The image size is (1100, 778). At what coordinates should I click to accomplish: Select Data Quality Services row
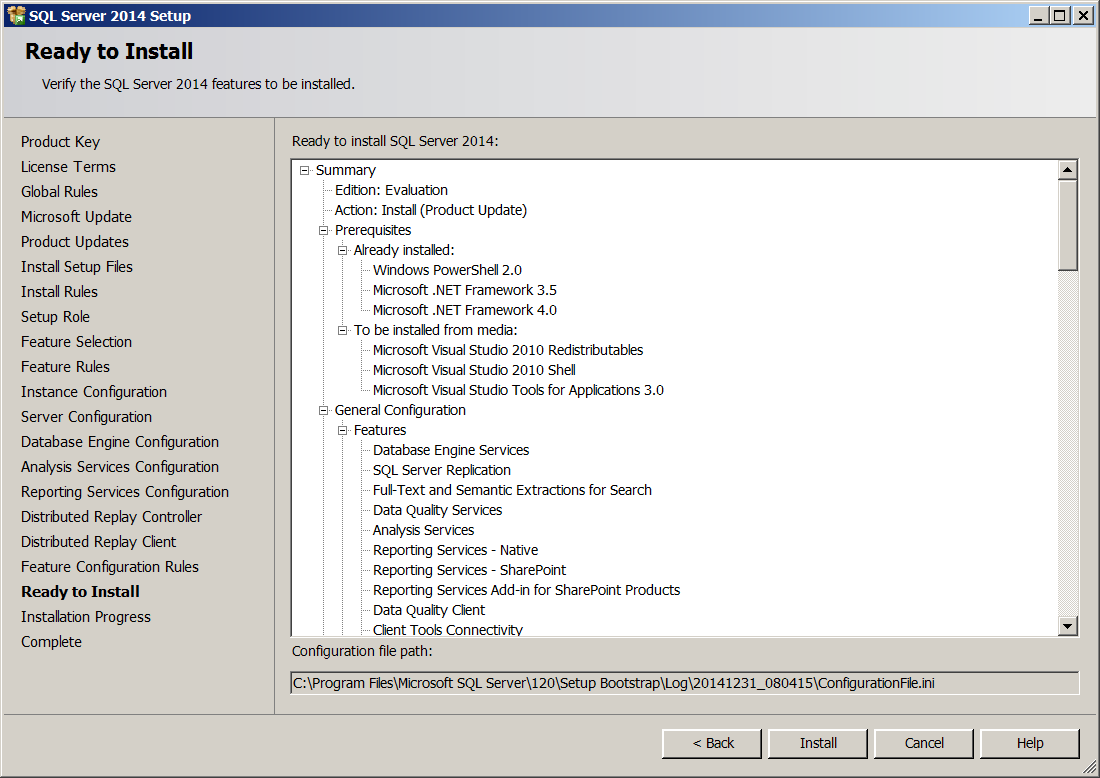point(437,511)
